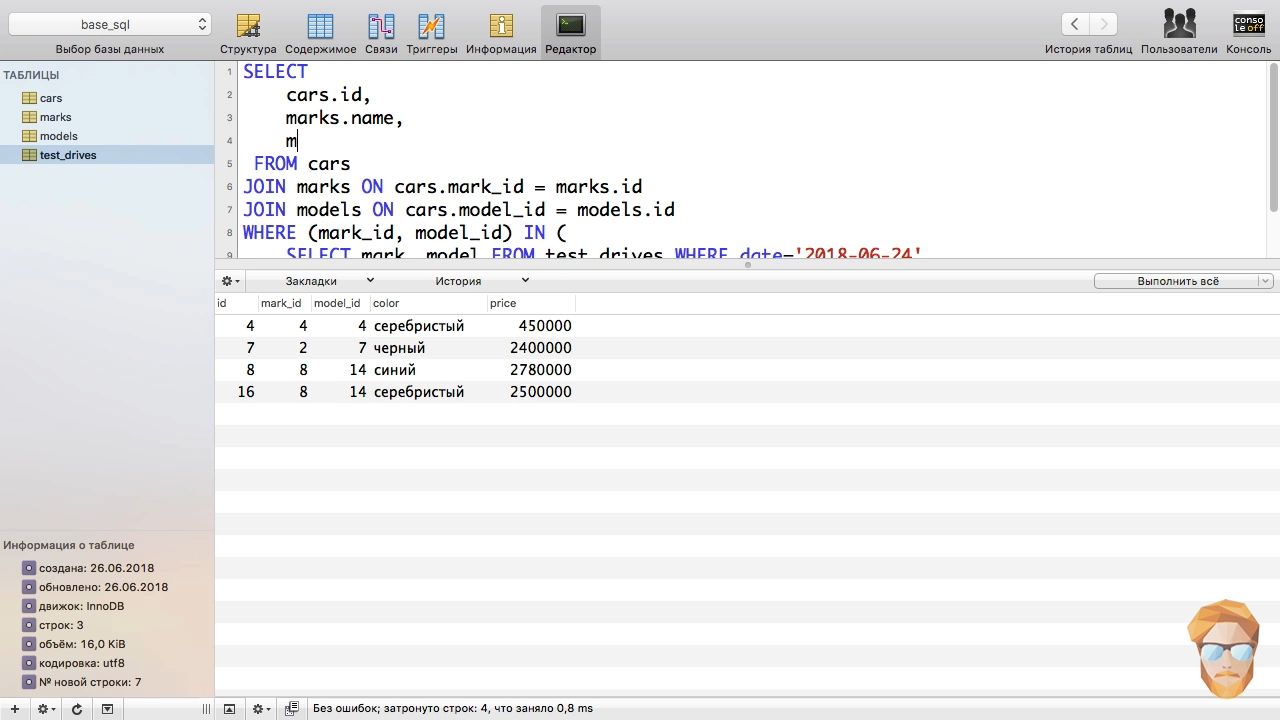This screenshot has width=1280, height=720.
Task: Add a new table with the plus icon
Action: point(13,708)
